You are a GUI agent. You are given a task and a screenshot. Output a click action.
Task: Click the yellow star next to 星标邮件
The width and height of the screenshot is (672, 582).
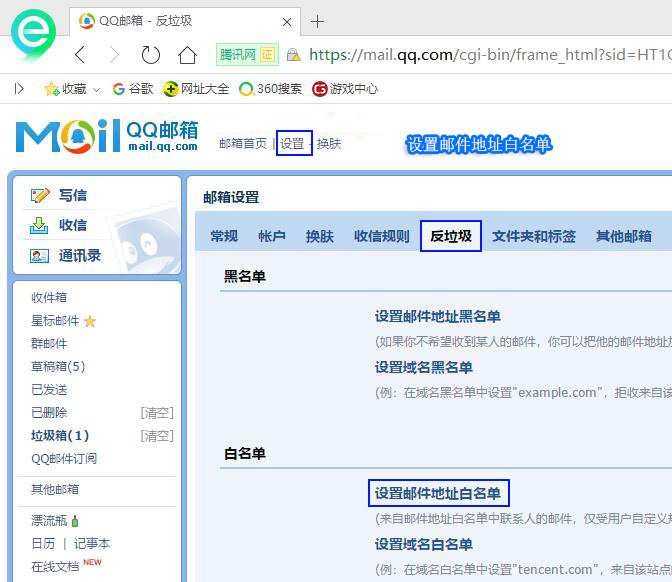click(x=90, y=321)
